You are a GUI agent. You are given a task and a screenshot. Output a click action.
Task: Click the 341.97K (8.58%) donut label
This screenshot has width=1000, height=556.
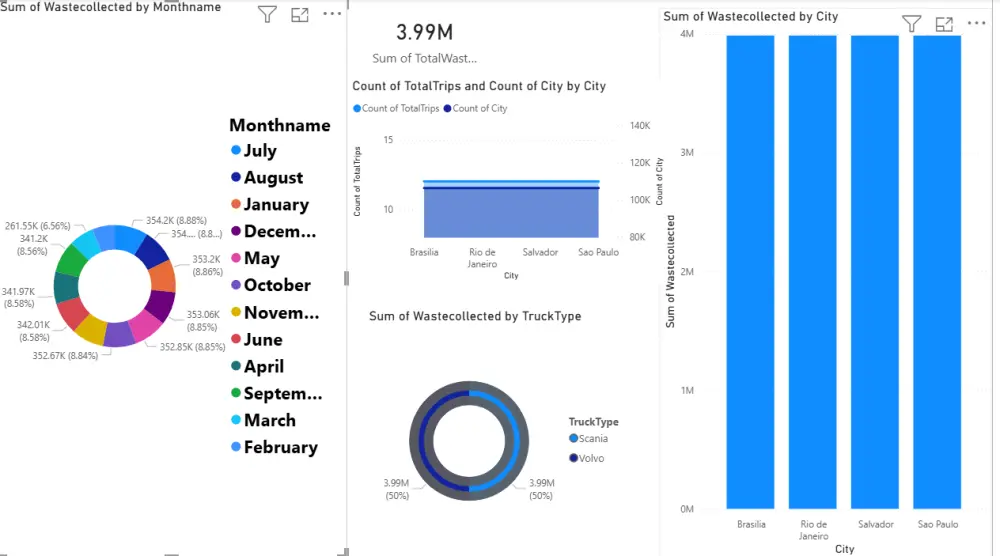pos(18,297)
